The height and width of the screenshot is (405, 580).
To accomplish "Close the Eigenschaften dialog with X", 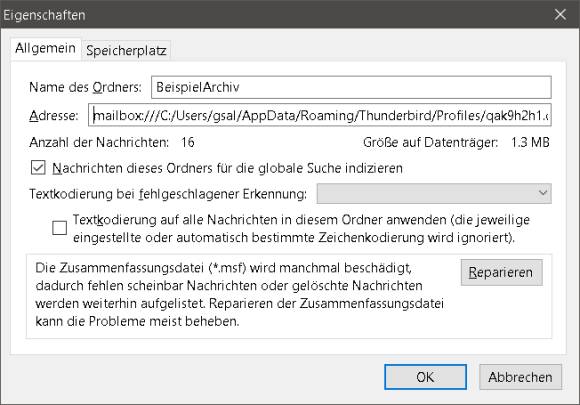I will tap(560, 14).
